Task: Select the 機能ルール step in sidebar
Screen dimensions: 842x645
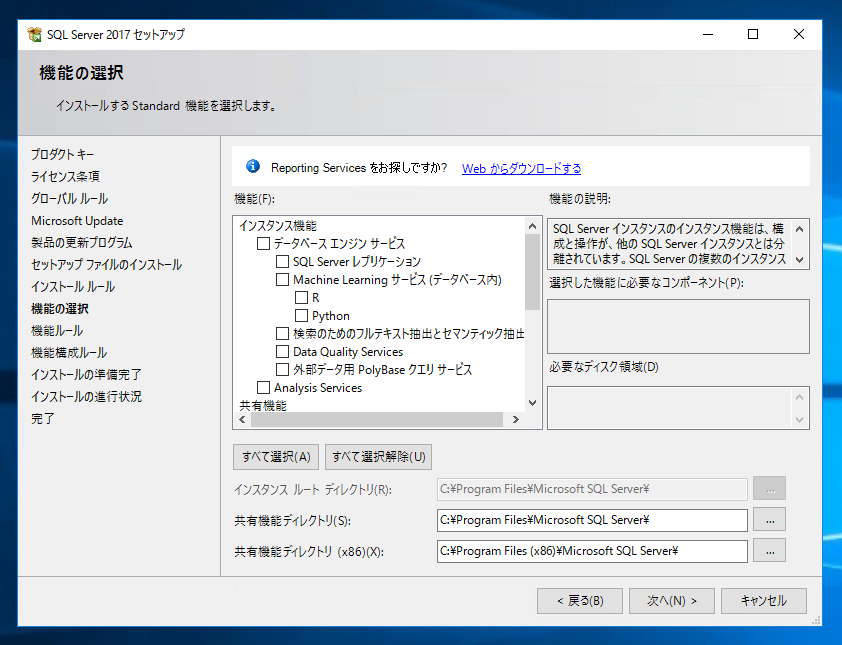Action: coord(57,331)
